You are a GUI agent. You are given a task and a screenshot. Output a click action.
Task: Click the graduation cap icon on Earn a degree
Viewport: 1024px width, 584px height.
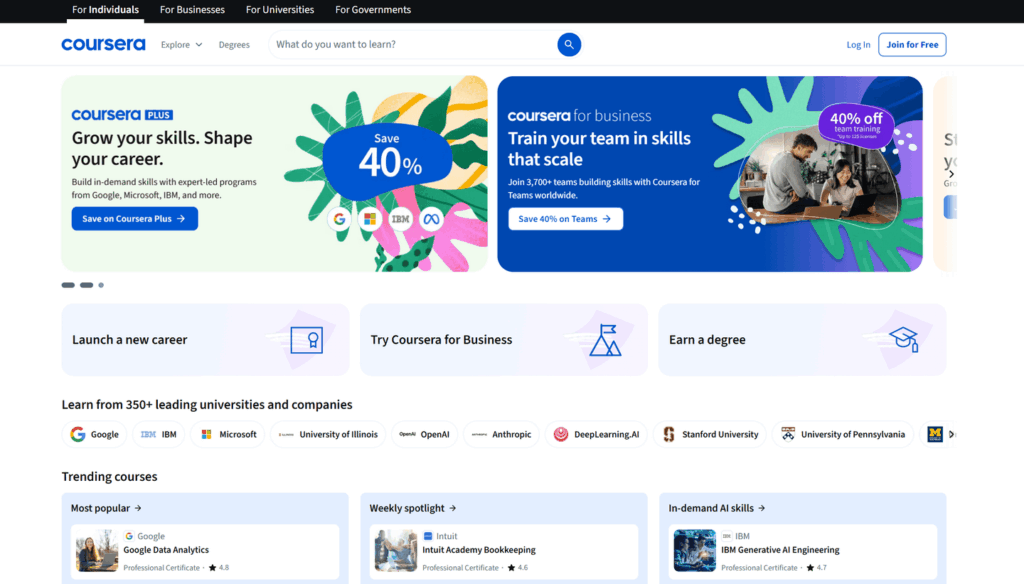pyautogui.click(x=904, y=339)
